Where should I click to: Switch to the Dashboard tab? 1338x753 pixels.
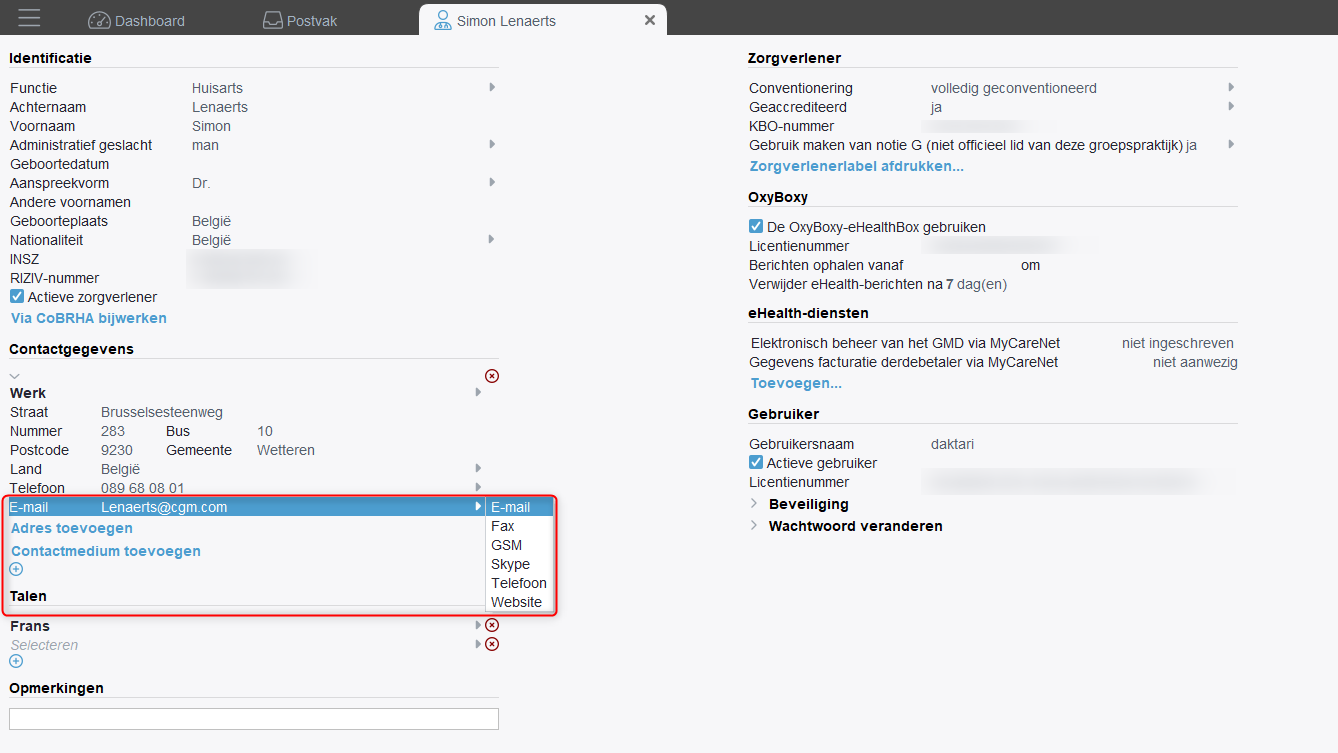pyautogui.click(x=136, y=20)
